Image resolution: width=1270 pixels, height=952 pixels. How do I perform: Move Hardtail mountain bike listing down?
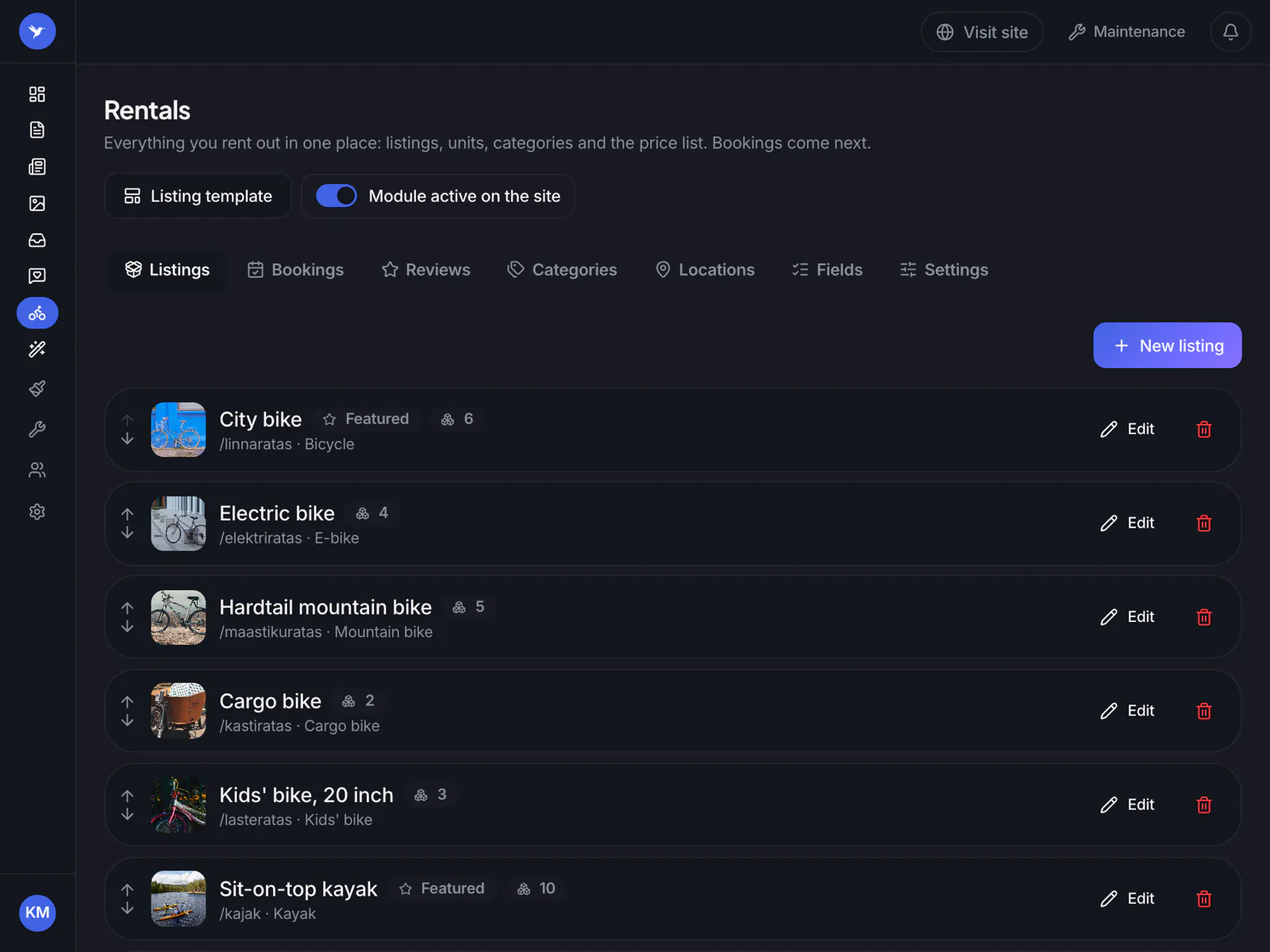[127, 627]
